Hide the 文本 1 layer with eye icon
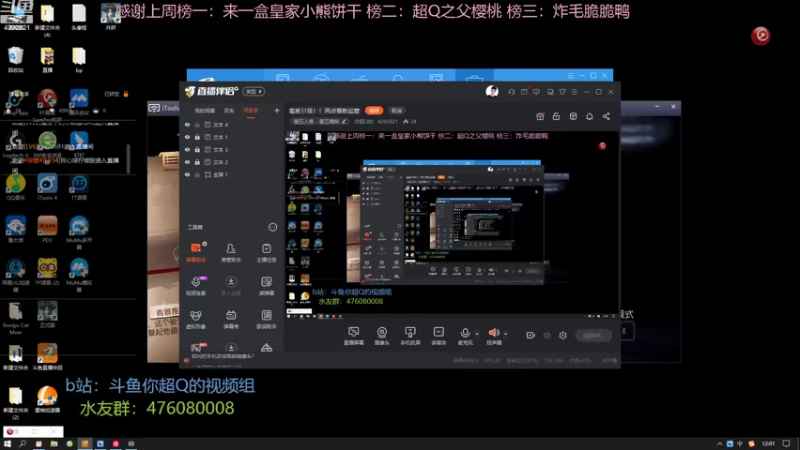The width and height of the screenshot is (800, 450). coord(187,137)
